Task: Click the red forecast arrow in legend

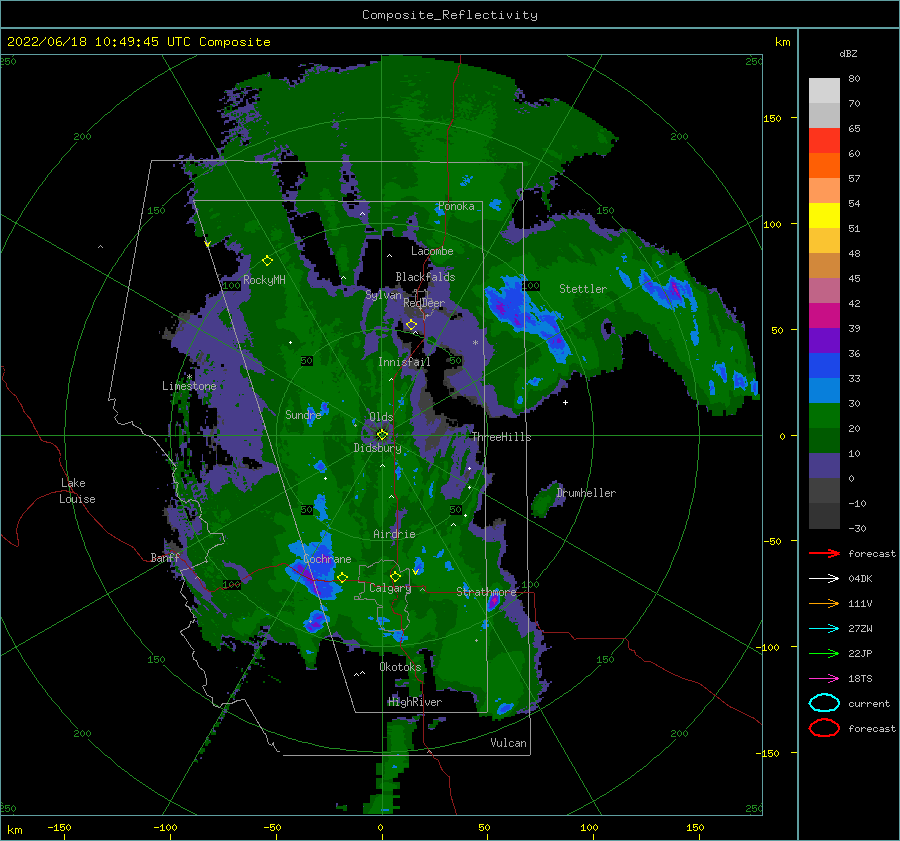Action: pos(824,553)
